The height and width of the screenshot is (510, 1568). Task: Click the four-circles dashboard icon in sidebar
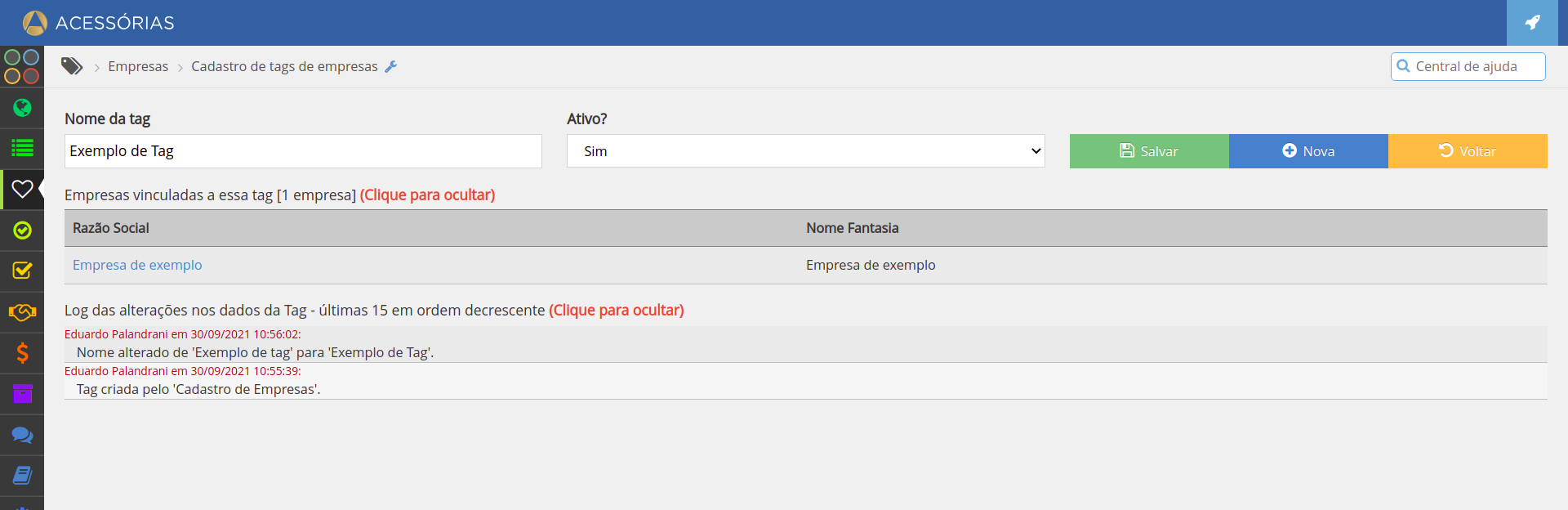click(x=22, y=67)
